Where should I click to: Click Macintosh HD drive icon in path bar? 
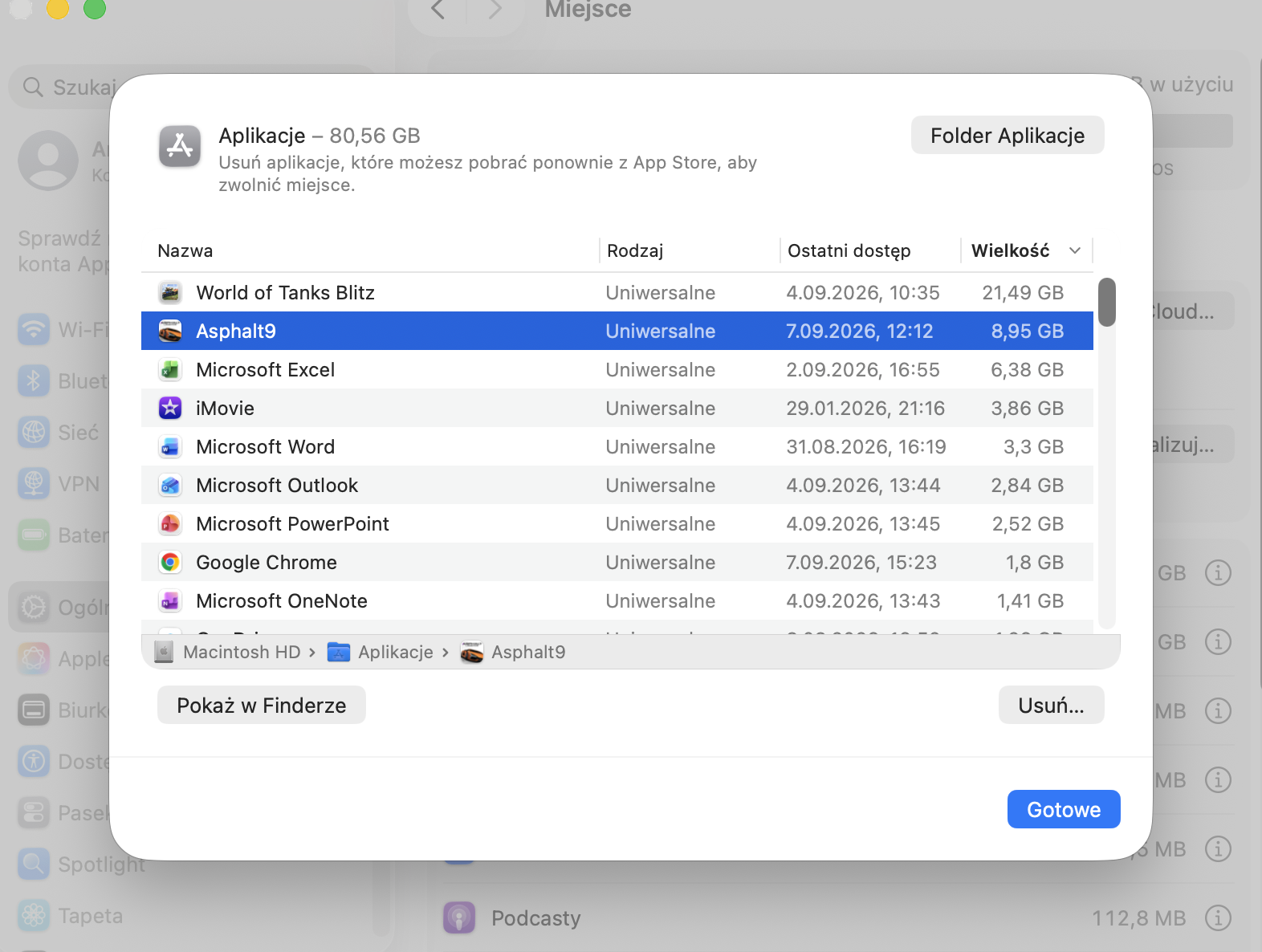[164, 653]
